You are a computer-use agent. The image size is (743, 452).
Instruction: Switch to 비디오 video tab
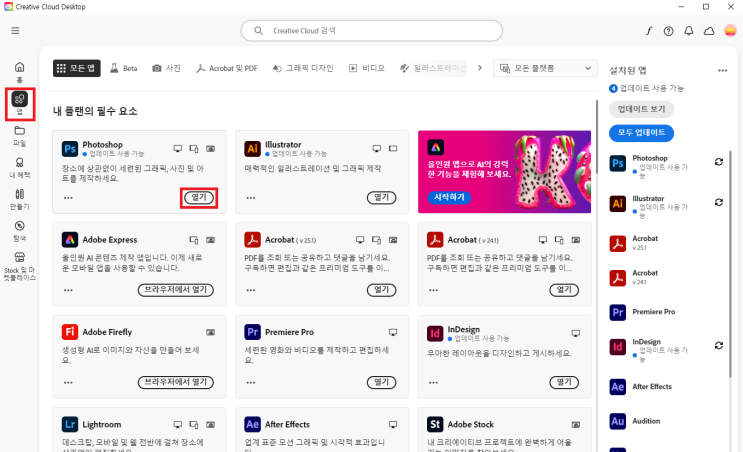pos(367,68)
